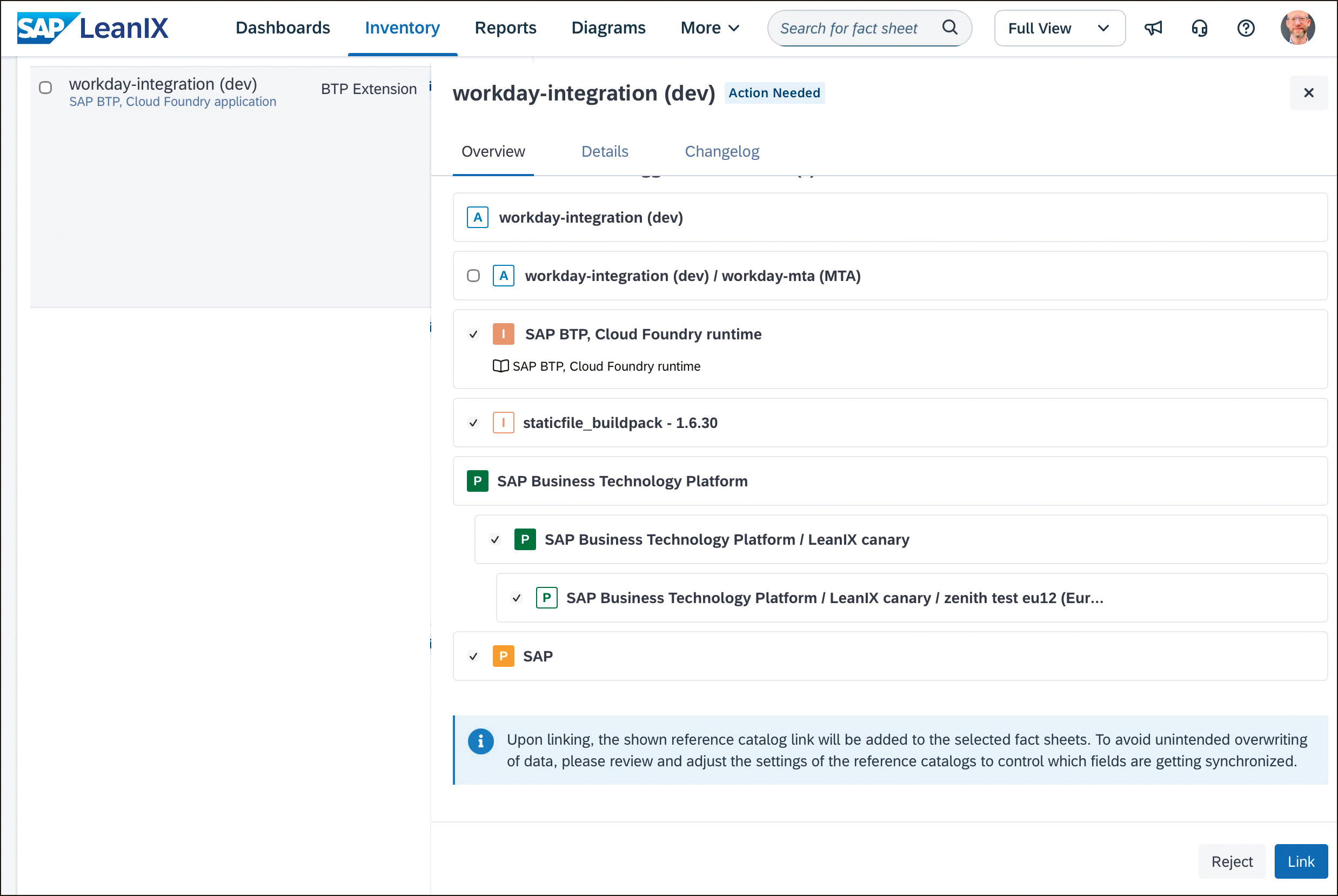1338x896 pixels.
Task: Tick the checkbox for workday-mta (MTA)
Action: pyautogui.click(x=473, y=276)
